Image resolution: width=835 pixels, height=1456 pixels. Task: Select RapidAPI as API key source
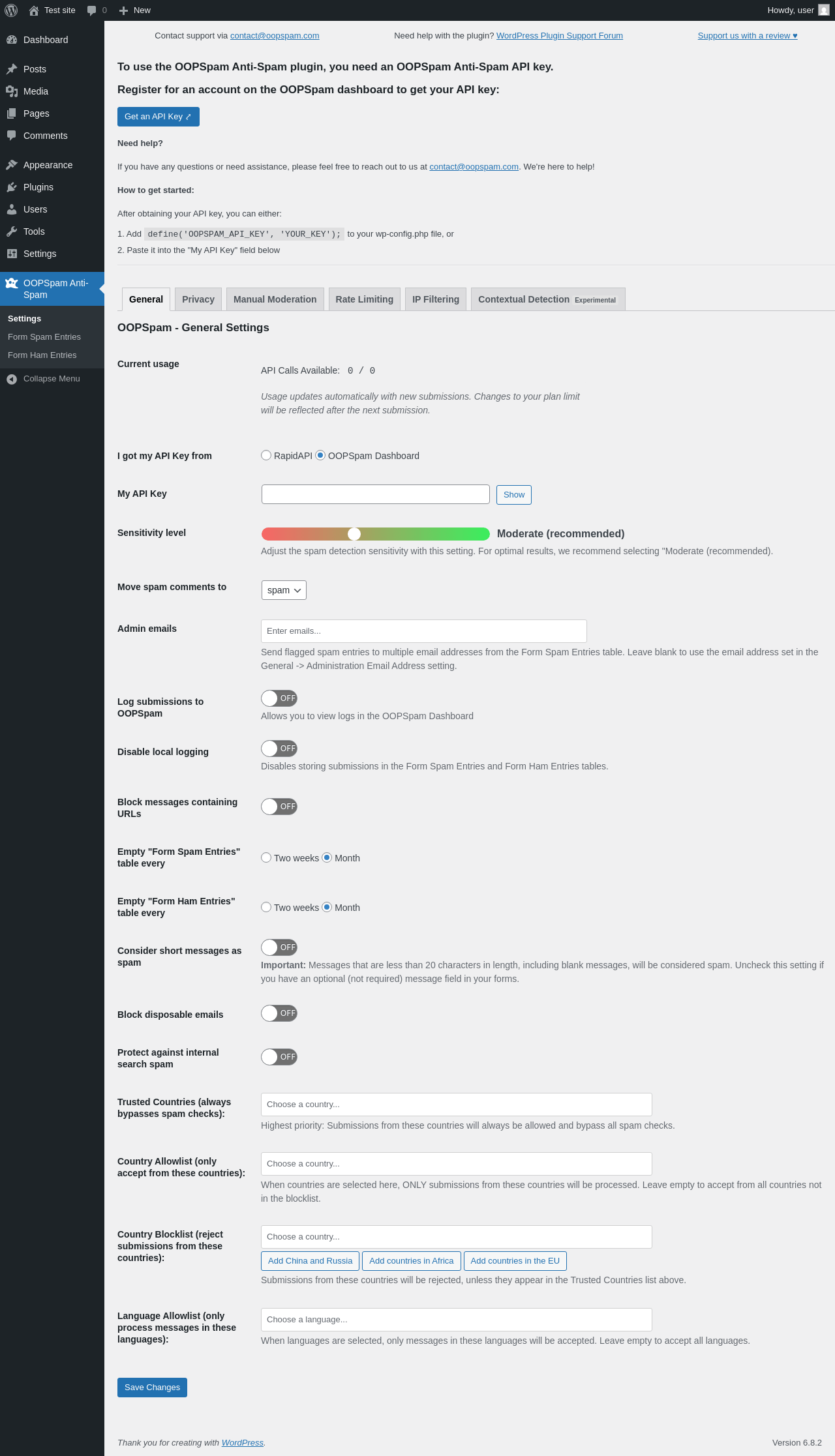pos(266,455)
